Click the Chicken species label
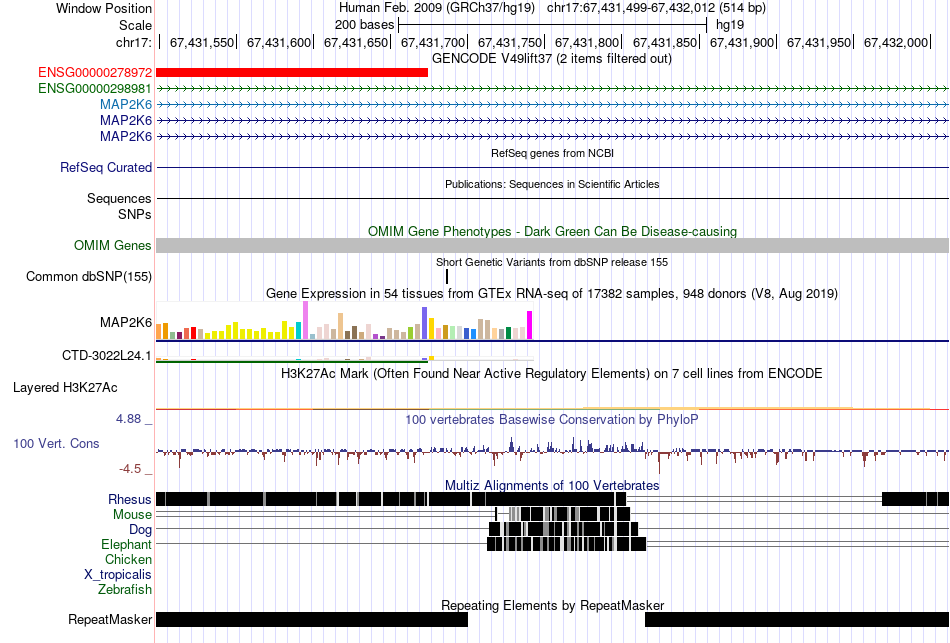 point(128,559)
